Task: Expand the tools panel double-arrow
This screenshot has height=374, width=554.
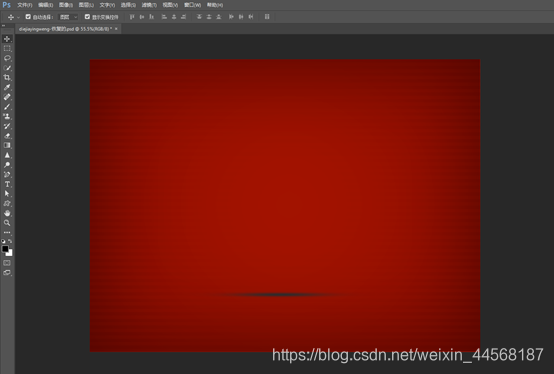Action: point(3,26)
